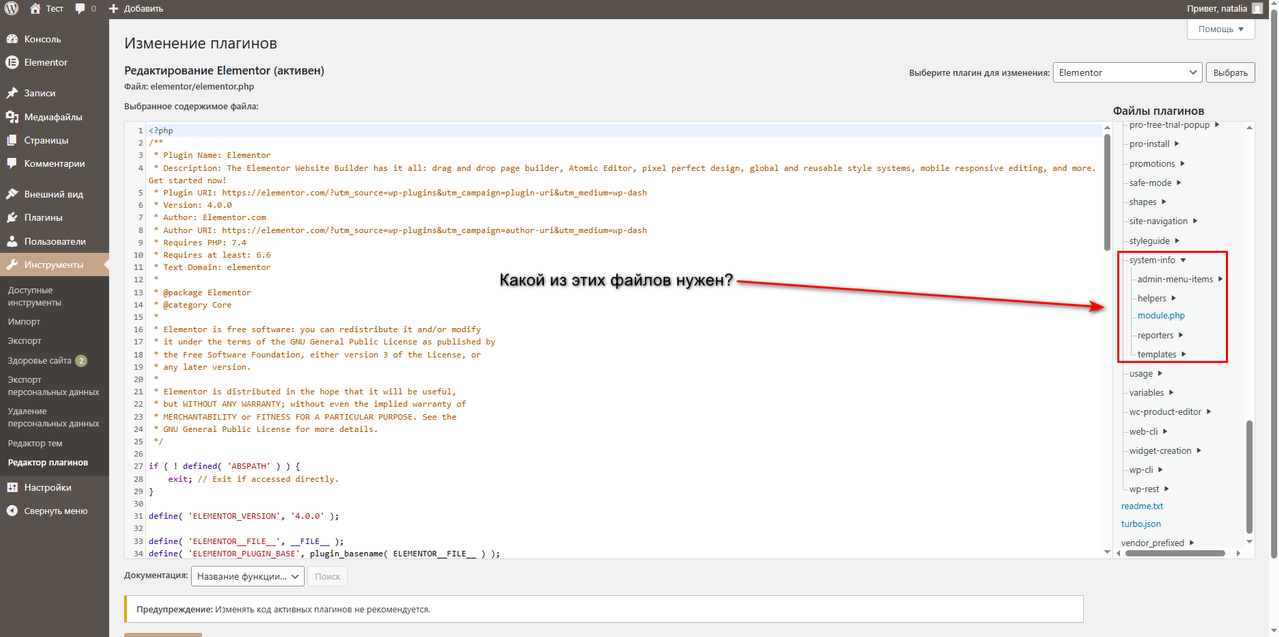Click the code editor vertical scrollbar
The width and height of the screenshot is (1279, 637).
click(x=1106, y=193)
